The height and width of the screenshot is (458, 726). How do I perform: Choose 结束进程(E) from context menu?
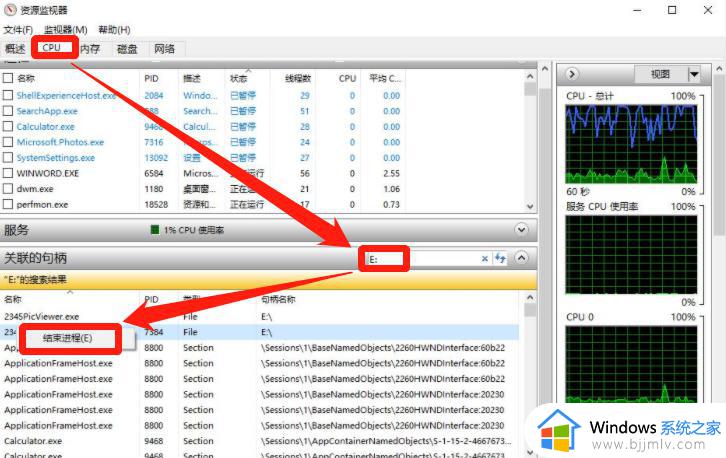click(x=68, y=338)
